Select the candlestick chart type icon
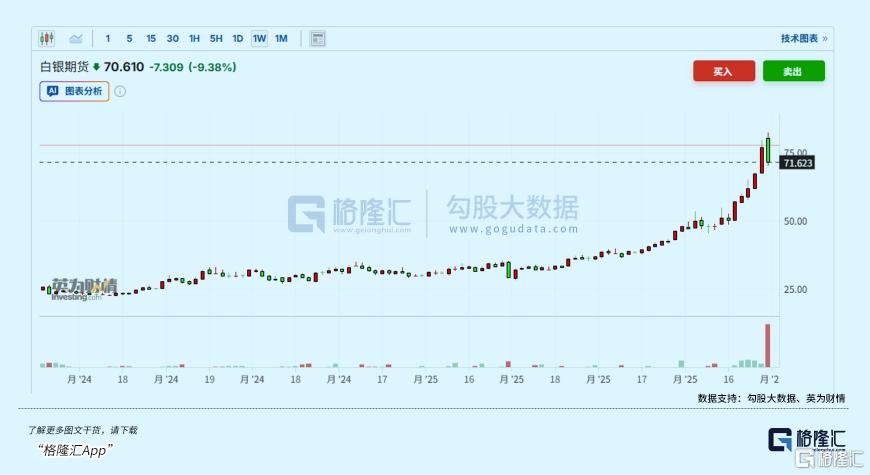Viewport: 870px width, 475px height. 47,39
